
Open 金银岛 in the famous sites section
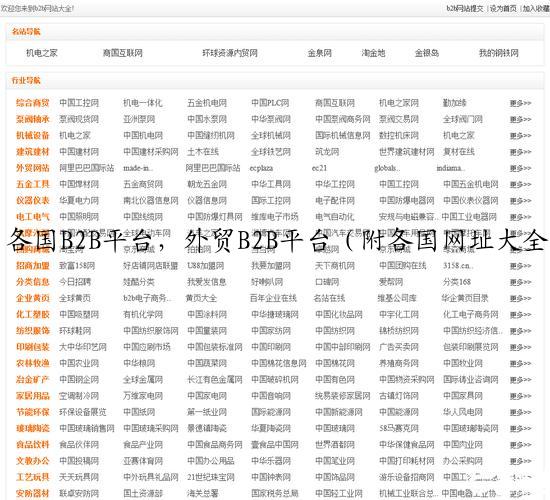click(427, 53)
